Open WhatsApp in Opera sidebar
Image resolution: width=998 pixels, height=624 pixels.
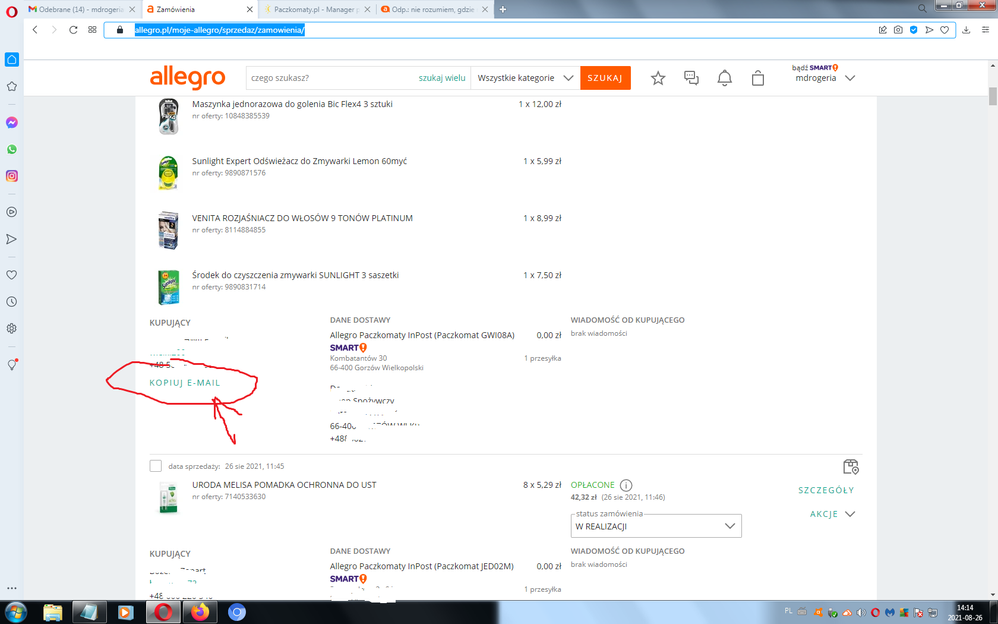point(11,149)
